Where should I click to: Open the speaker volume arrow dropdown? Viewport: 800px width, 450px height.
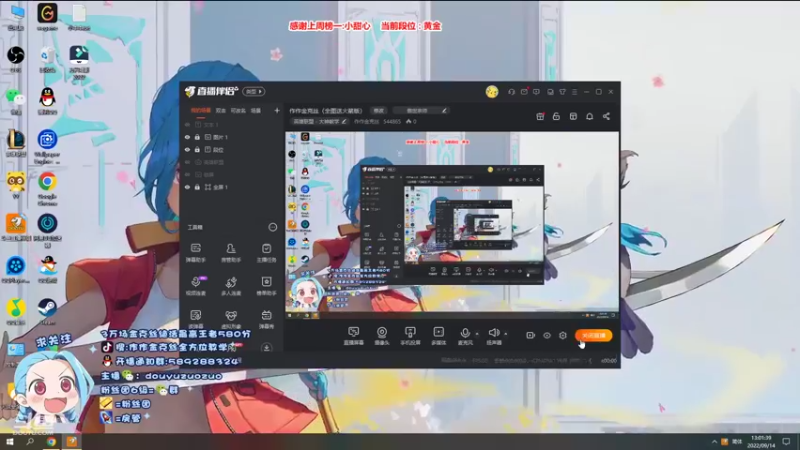(506, 334)
